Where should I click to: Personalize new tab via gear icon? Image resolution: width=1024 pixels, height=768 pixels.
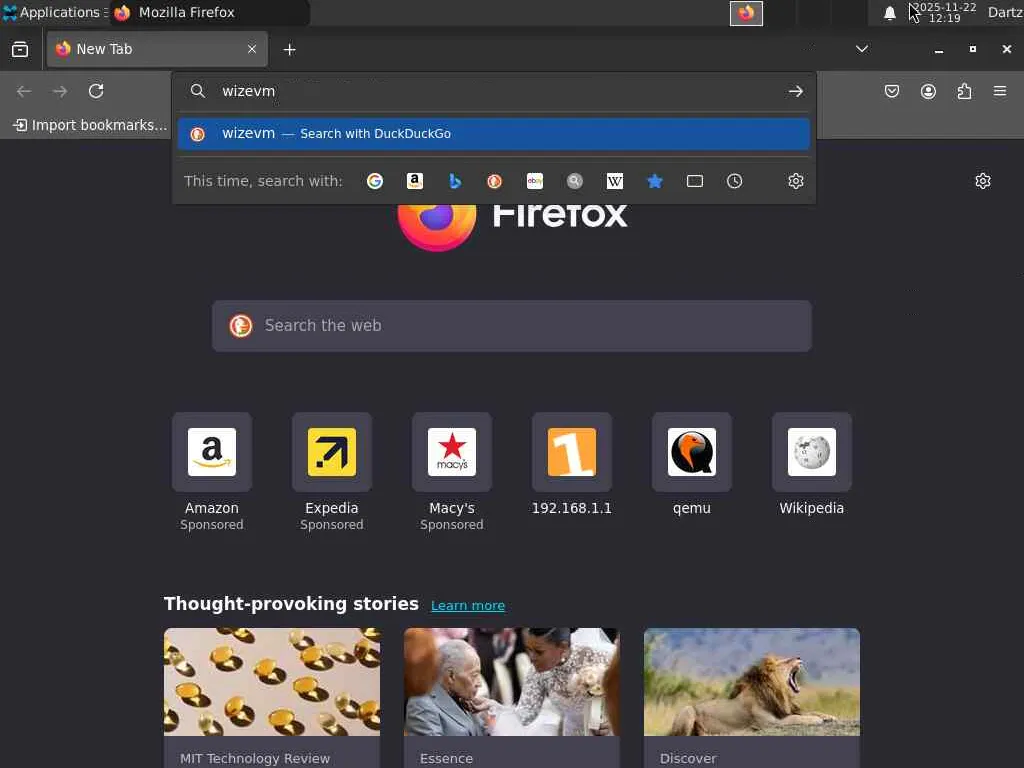coord(983,181)
